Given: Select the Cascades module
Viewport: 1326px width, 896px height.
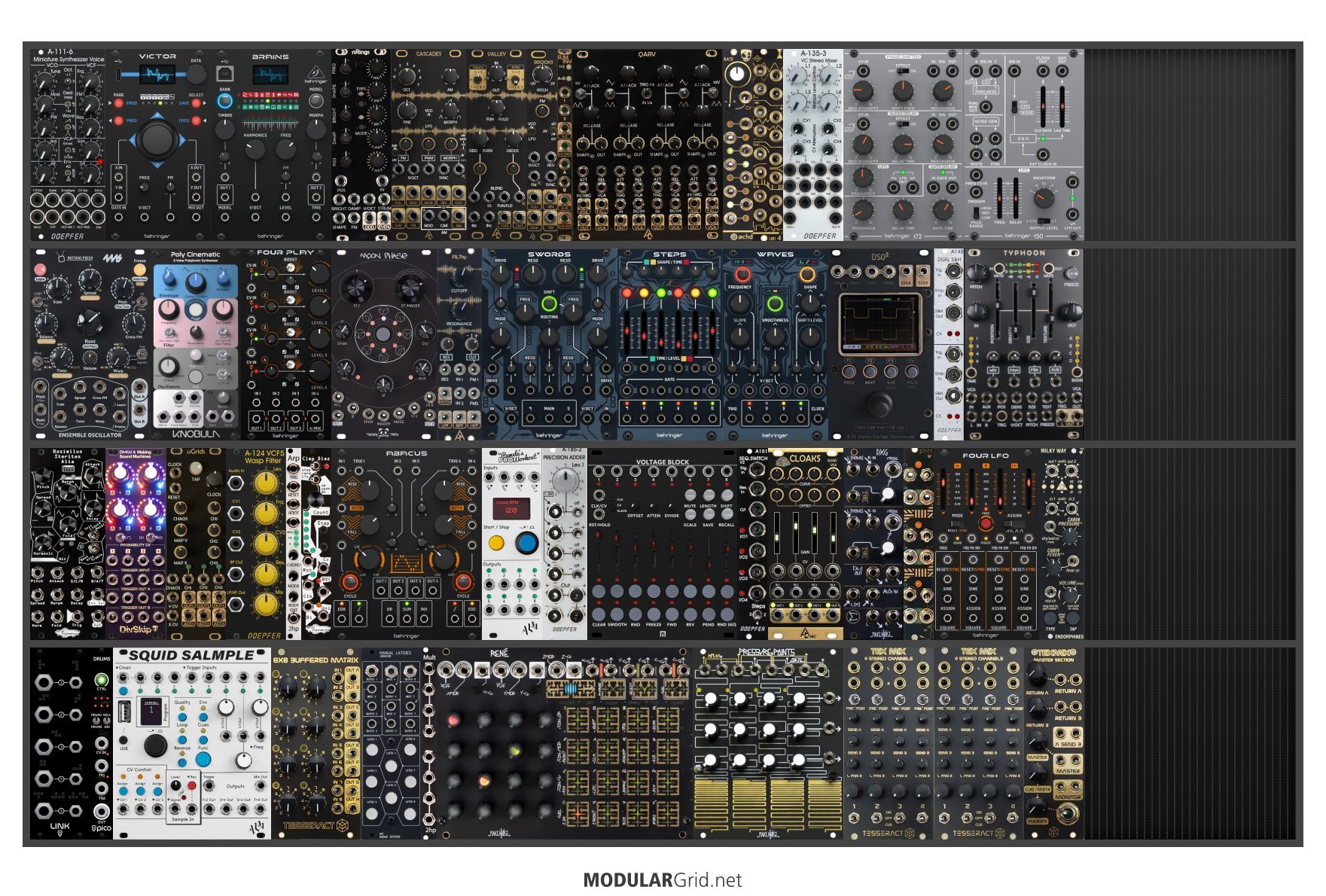Looking at the screenshot, I should [x=429, y=145].
